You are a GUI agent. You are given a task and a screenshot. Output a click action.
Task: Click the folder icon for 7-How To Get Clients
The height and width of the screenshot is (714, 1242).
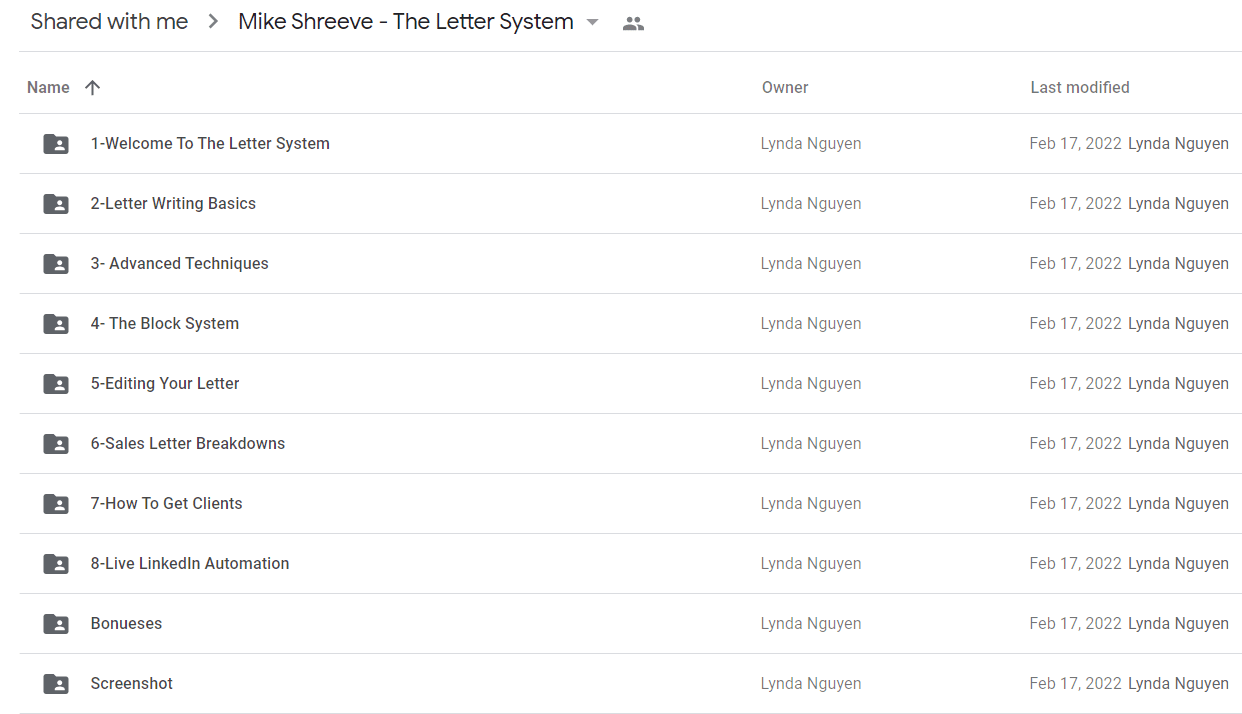coord(56,504)
